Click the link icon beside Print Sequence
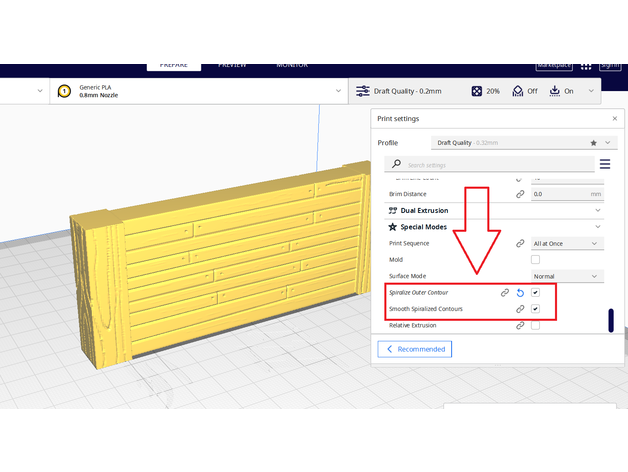This screenshot has width=628, height=472. [x=520, y=243]
